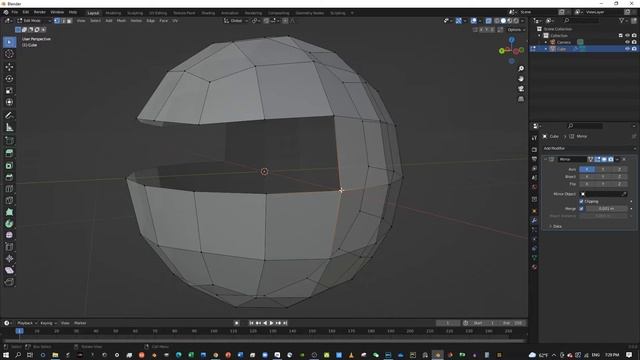This screenshot has width=640, height=360.
Task: Open the Mesh menu in viewport header
Action: coord(122,20)
